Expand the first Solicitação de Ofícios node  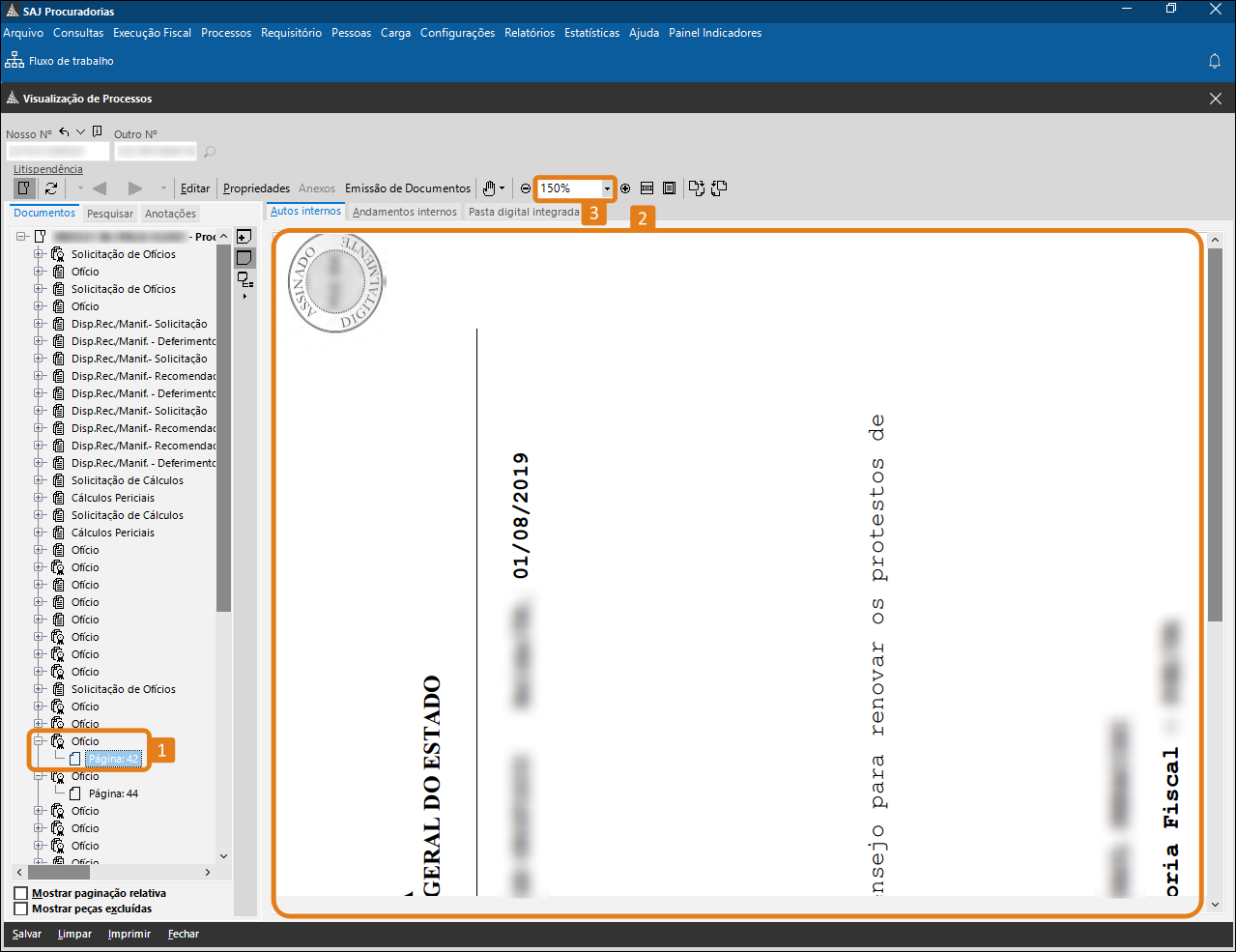click(40, 254)
